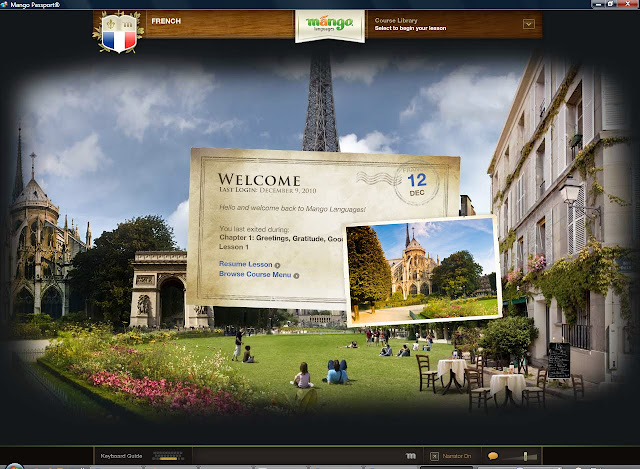Viewport: 640px width, 469px height.
Task: Click 'Select to begin your lesson' text
Action: click(410, 28)
